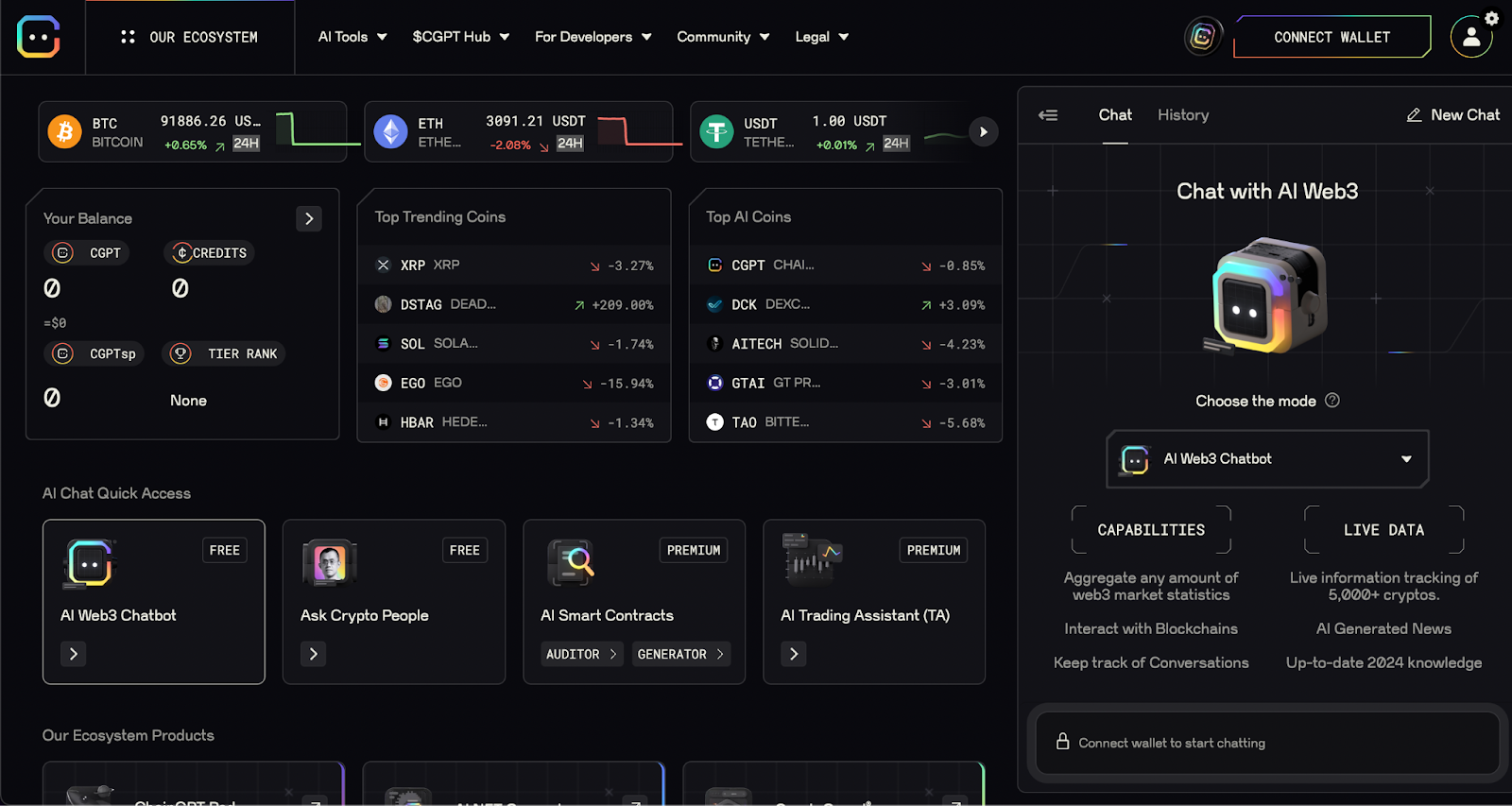This screenshot has width=1512, height=806.
Task: Open AI Trading Assistant with arrow button
Action: click(794, 654)
